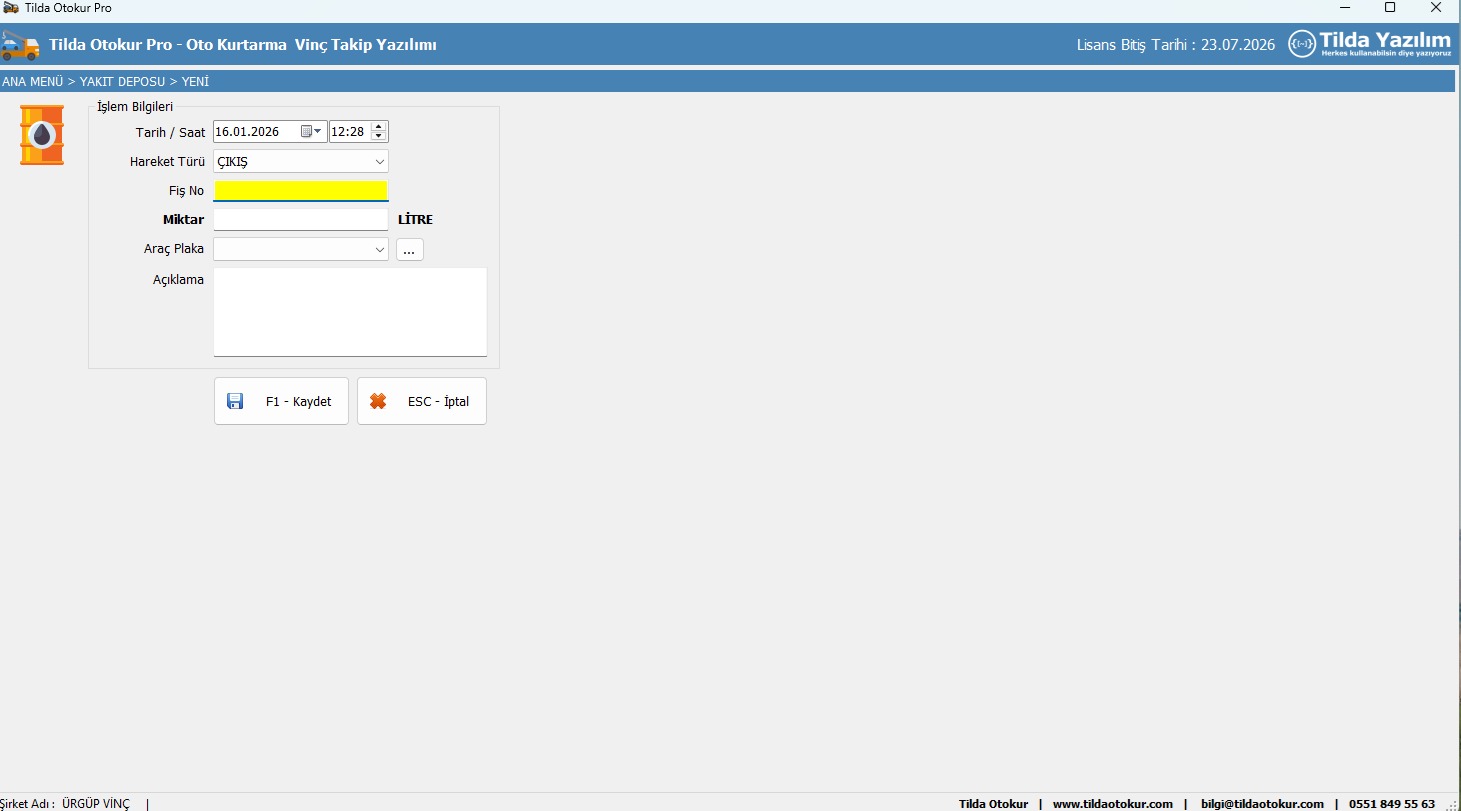The height and width of the screenshot is (811, 1461).
Task: Decrease the time with down arrow
Action: coord(378,137)
